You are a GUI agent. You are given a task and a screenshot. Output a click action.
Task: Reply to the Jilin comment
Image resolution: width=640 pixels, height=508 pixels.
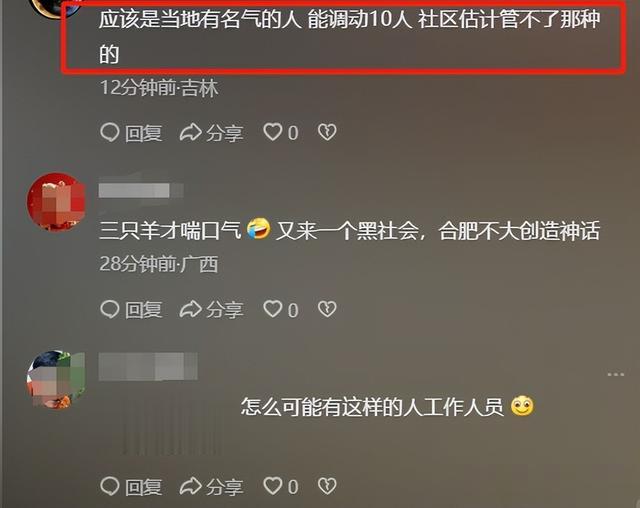131,133
